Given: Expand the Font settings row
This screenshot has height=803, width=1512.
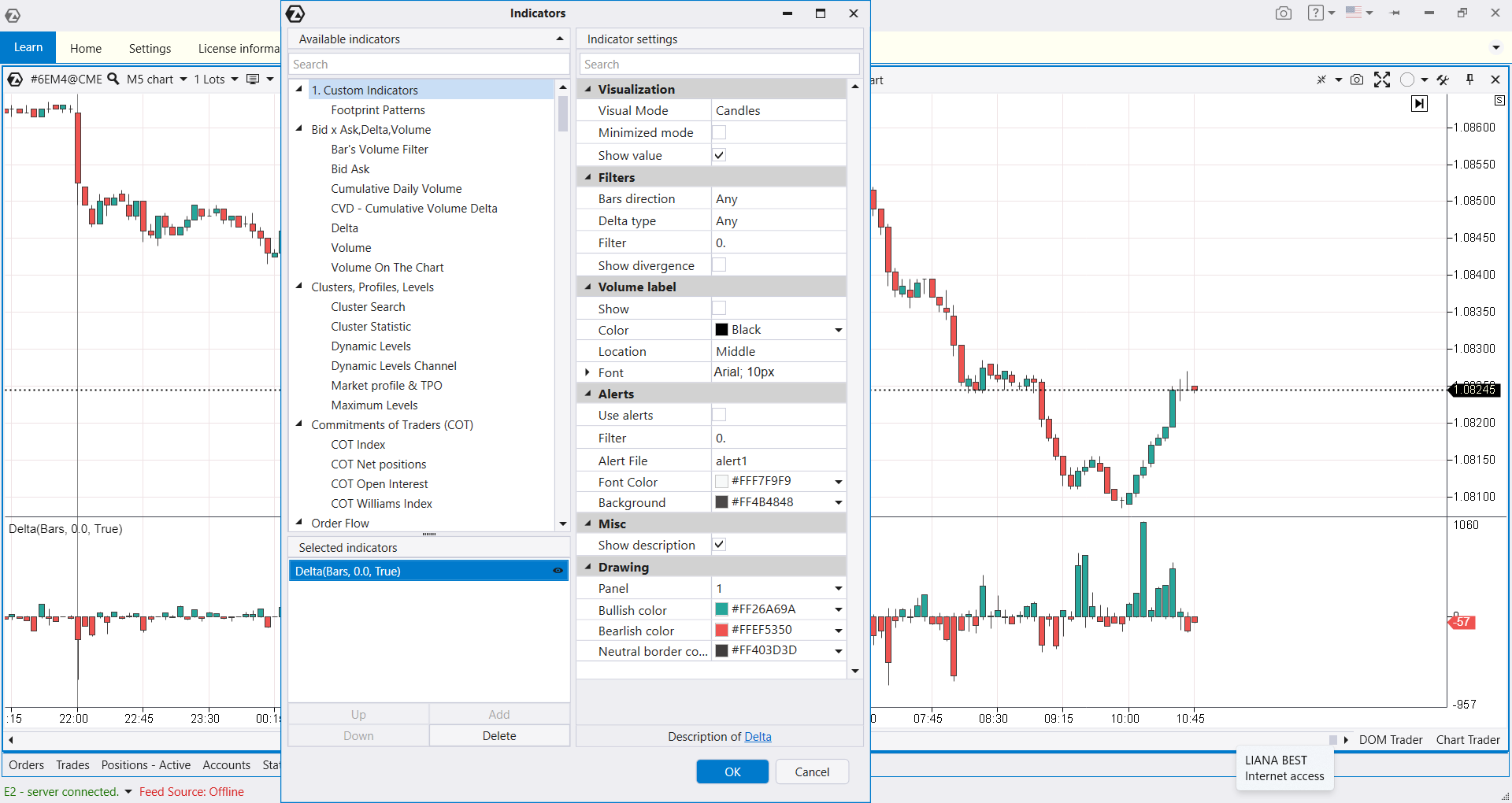Looking at the screenshot, I should coord(587,372).
